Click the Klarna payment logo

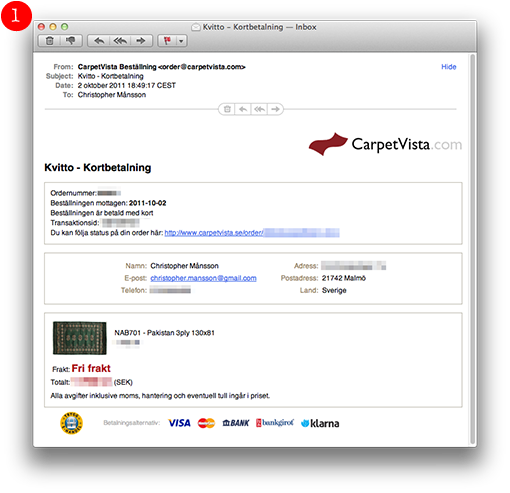coord(320,423)
